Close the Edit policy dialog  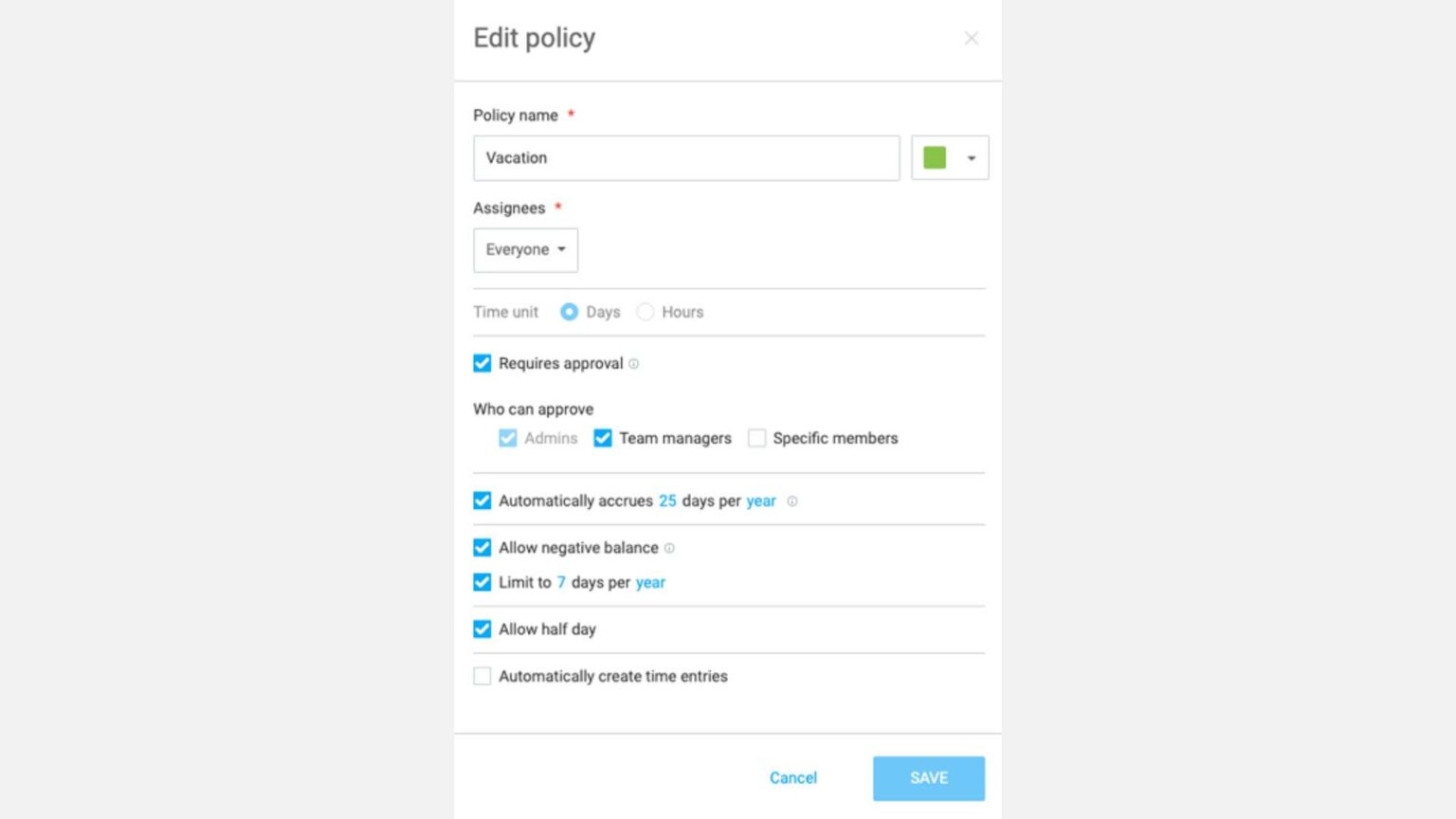(x=971, y=38)
